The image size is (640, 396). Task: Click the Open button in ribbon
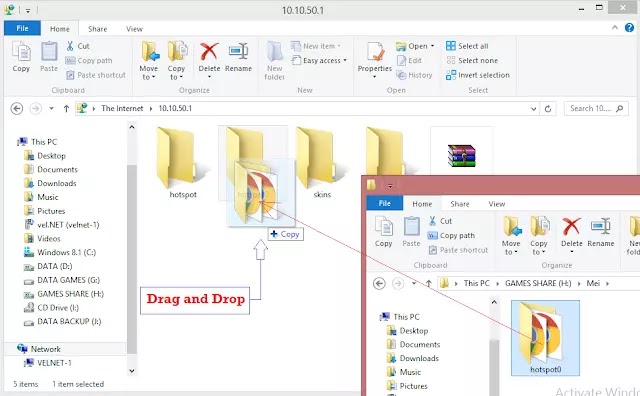click(x=415, y=46)
